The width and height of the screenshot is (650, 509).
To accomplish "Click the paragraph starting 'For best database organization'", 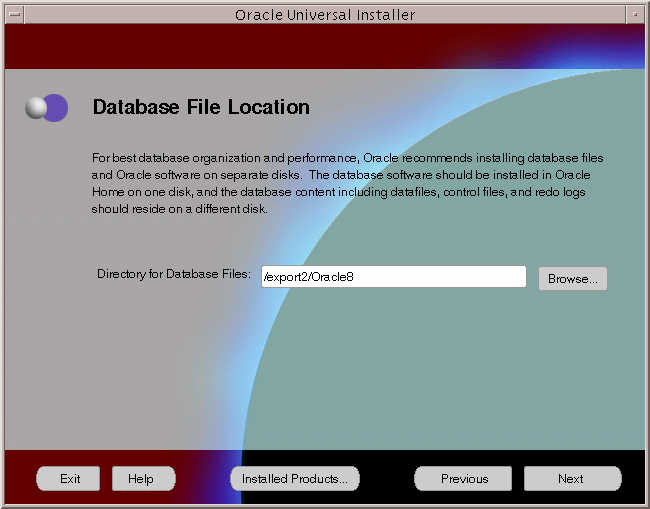I will (347, 183).
